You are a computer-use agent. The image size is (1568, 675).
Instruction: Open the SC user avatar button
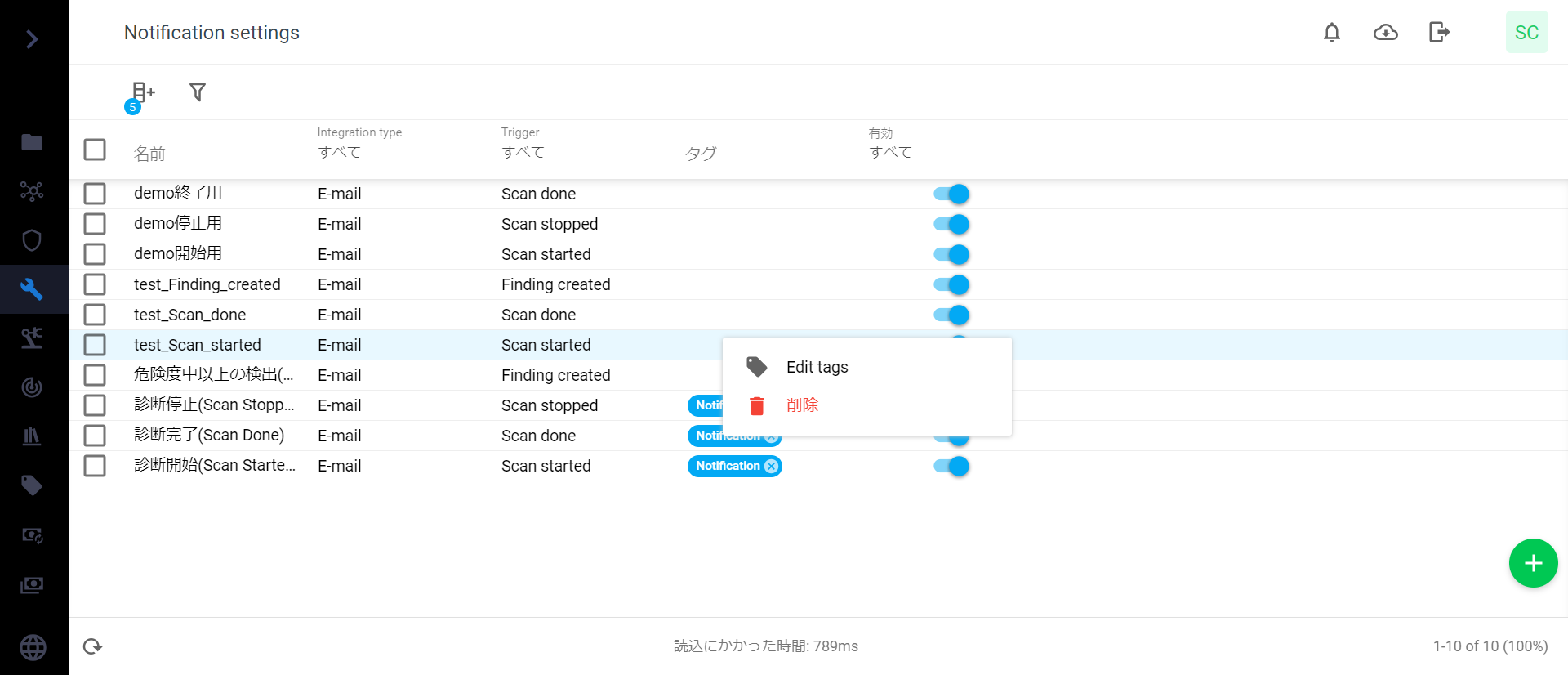1526,33
